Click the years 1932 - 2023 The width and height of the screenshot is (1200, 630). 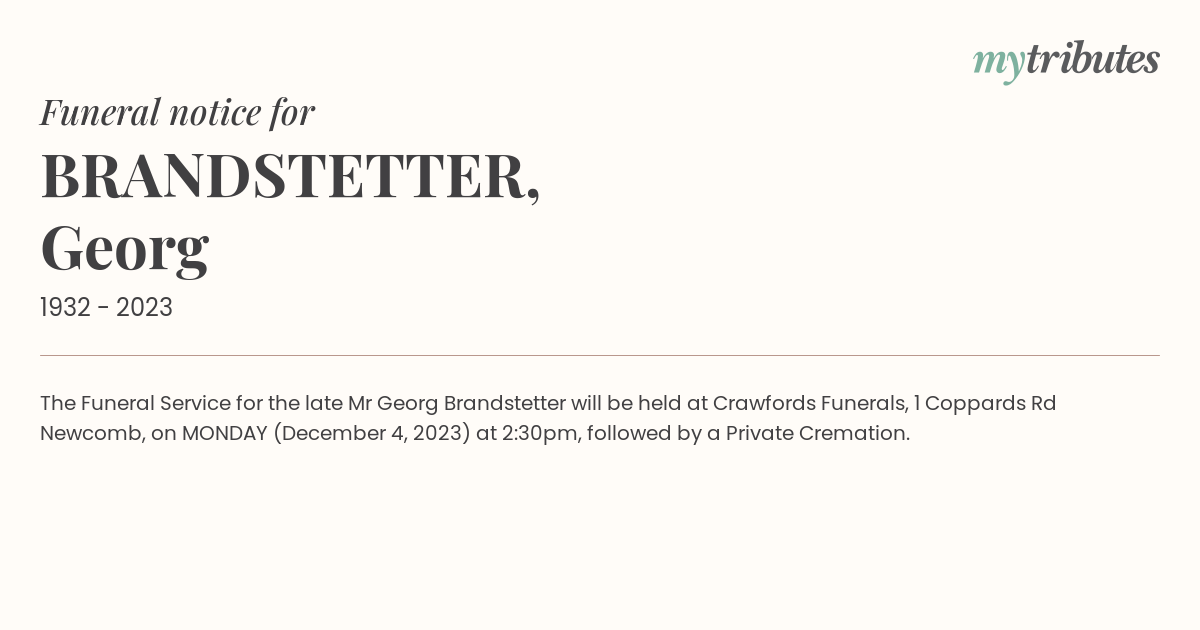point(106,308)
